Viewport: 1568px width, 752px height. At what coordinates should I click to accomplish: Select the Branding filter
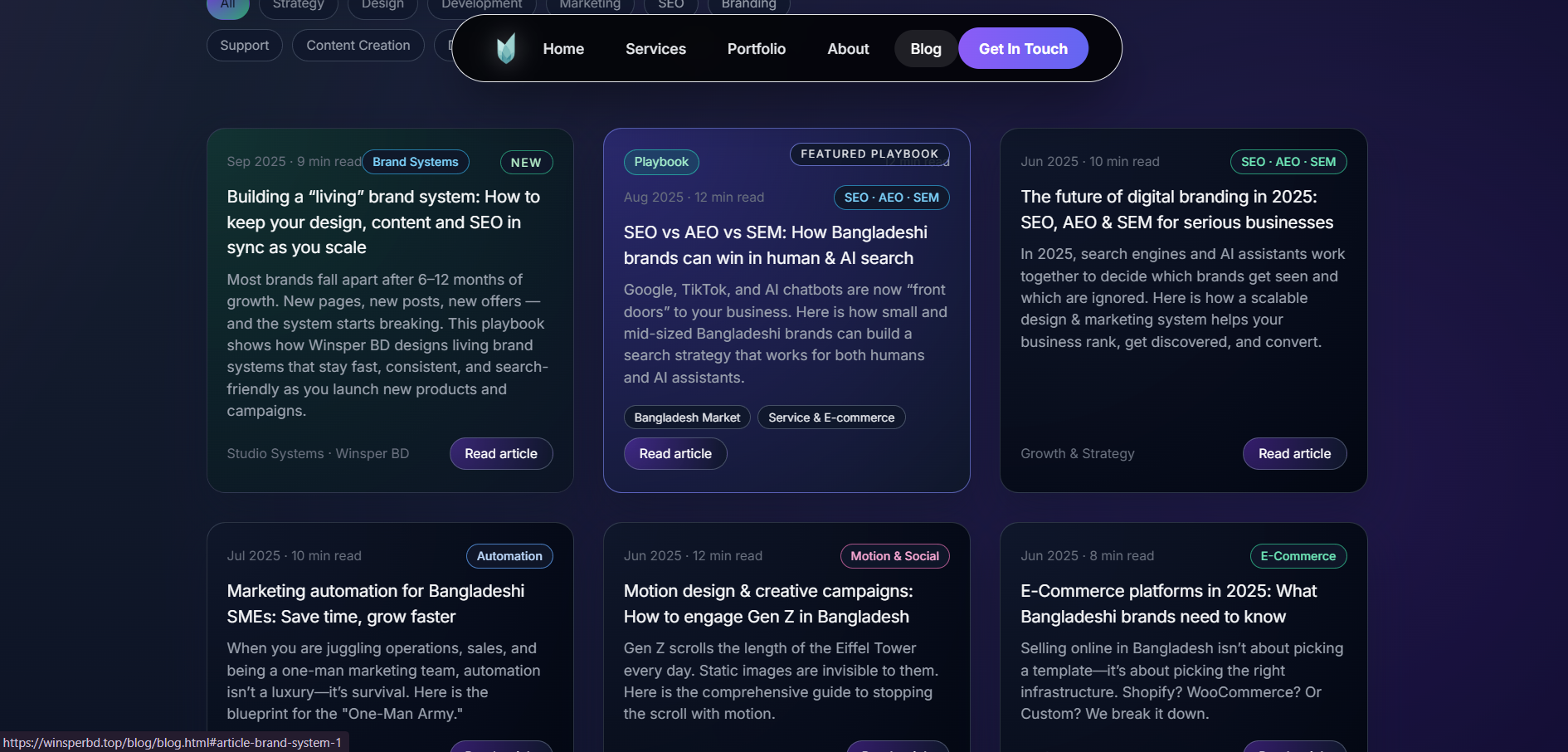tap(747, 3)
